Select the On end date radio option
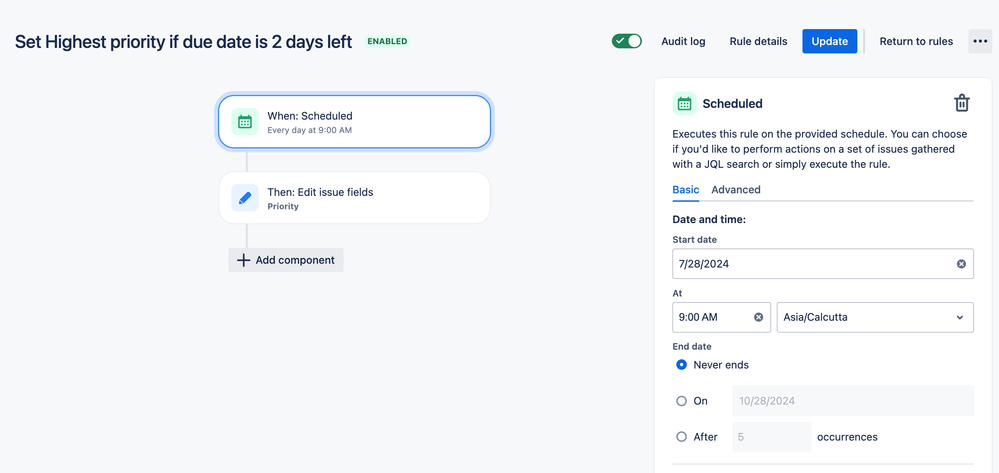 [x=682, y=401]
